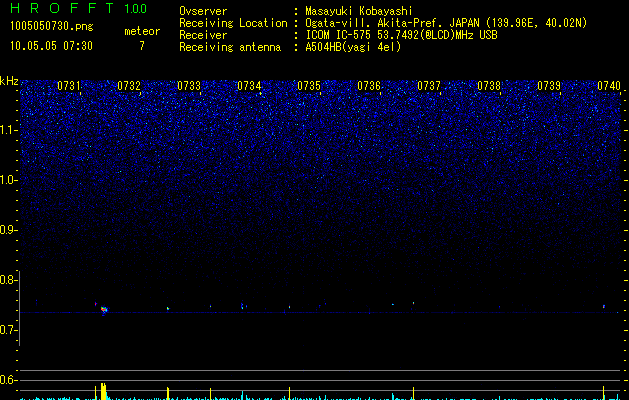Screen dimensions: 629x400
Task: Click the 1.1 kHz frequency axis label
Action: point(10,130)
